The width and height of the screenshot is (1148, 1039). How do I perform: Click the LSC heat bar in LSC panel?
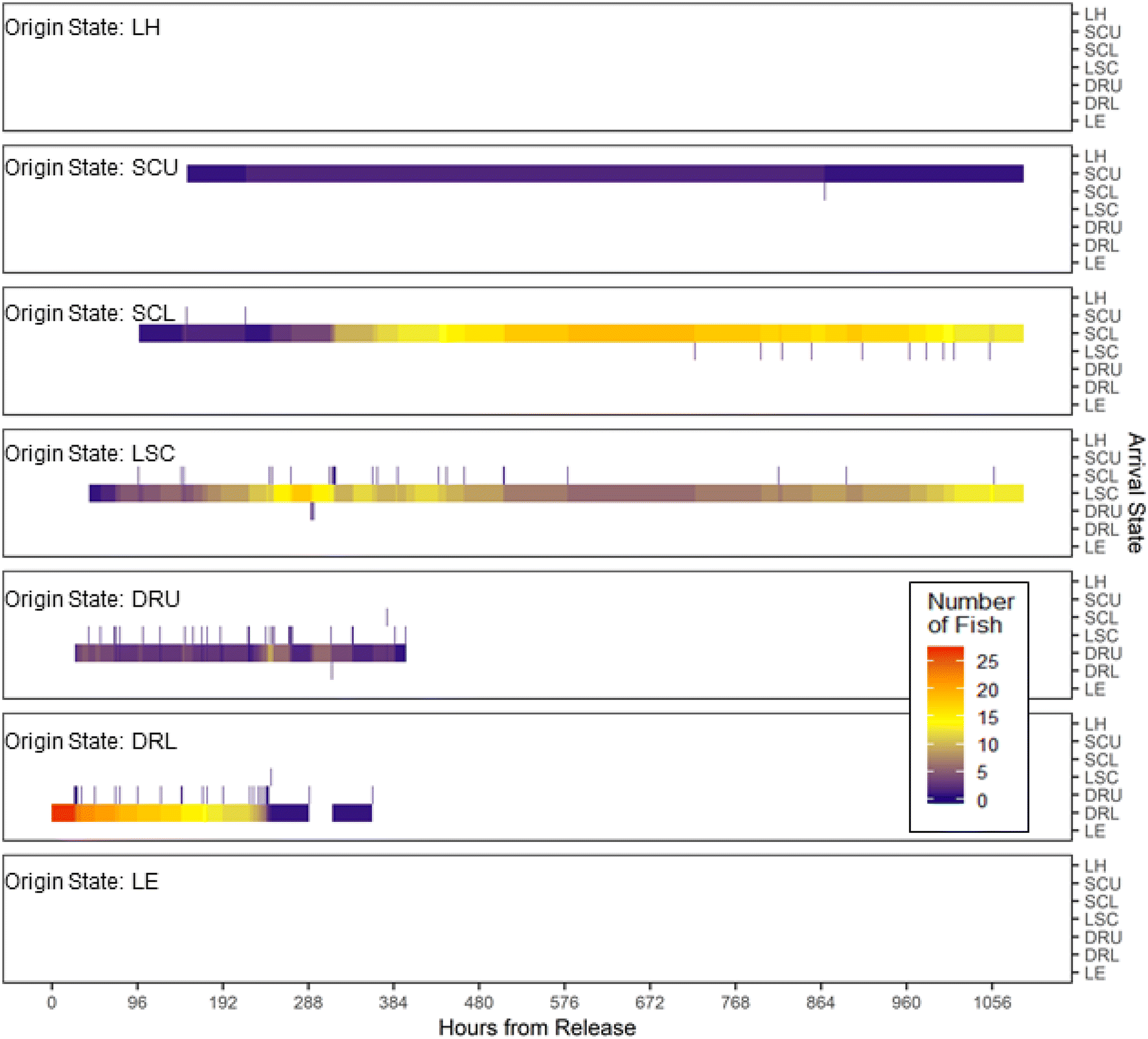[x=556, y=493]
